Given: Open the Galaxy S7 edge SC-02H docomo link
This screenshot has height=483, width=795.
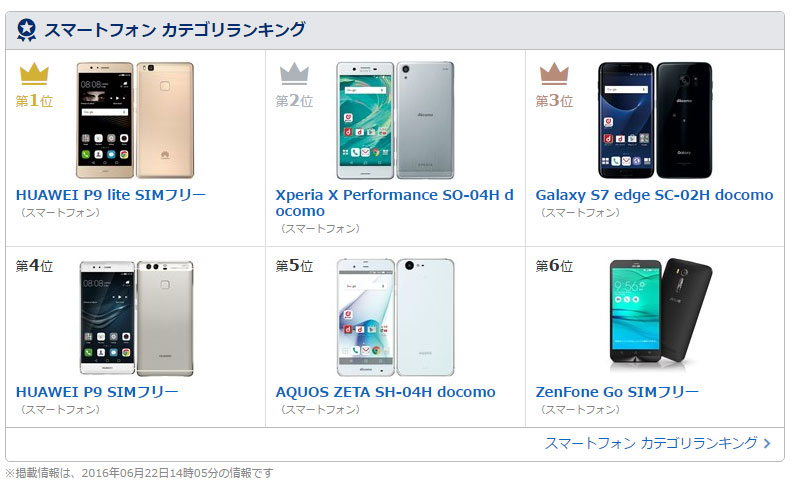Looking at the screenshot, I should point(655,195).
